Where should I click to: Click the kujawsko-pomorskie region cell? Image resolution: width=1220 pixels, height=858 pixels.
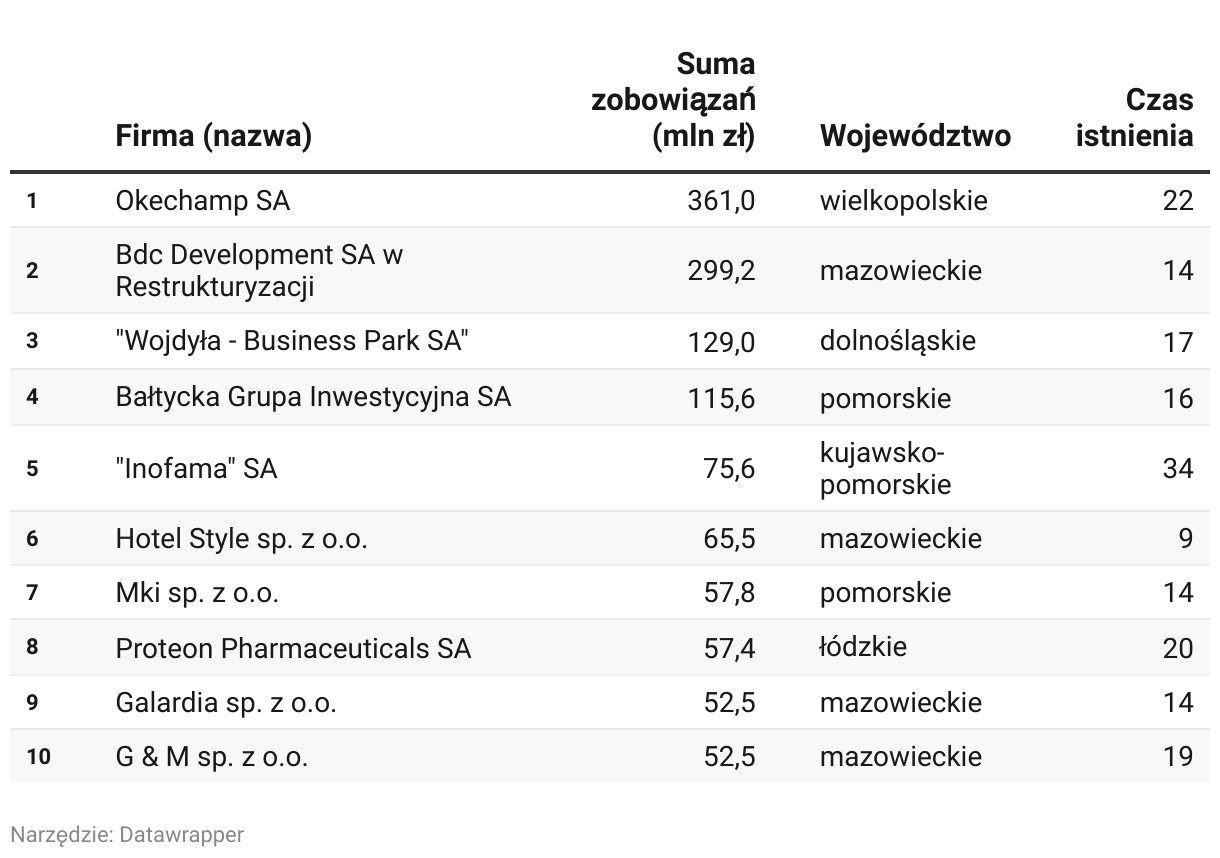(x=885, y=468)
